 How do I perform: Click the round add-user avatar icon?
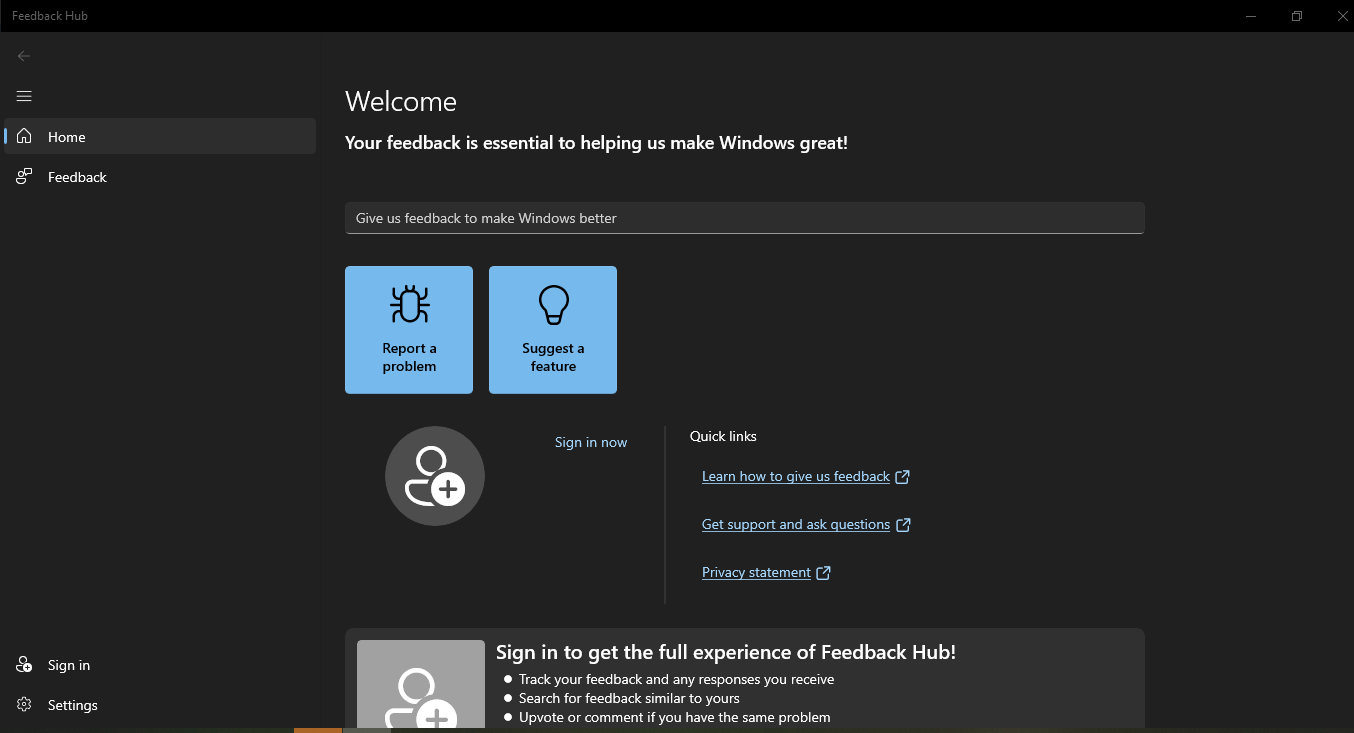(435, 476)
